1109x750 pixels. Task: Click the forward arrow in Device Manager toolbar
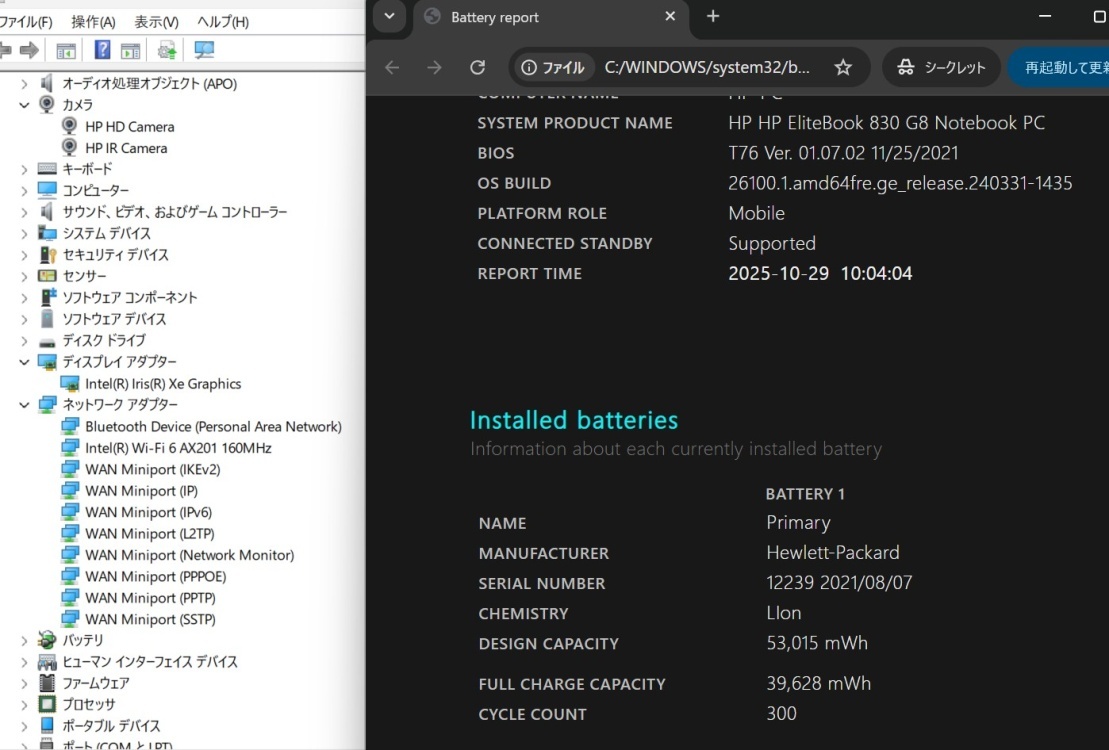29,50
